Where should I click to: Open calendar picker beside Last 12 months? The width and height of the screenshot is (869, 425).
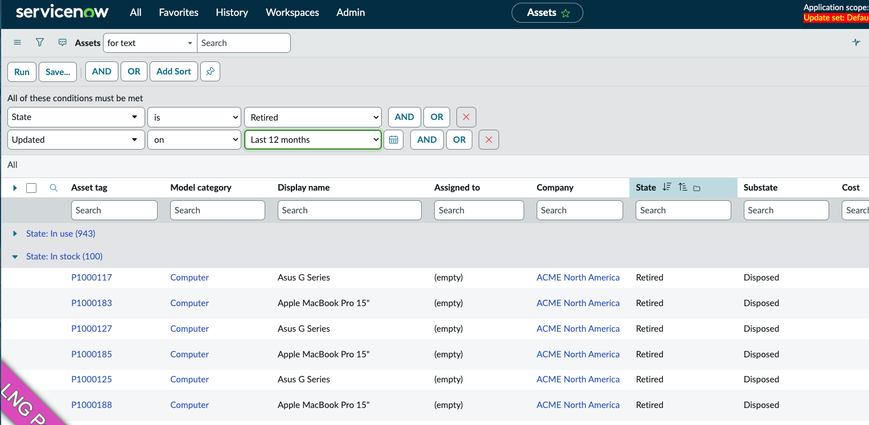pos(394,140)
